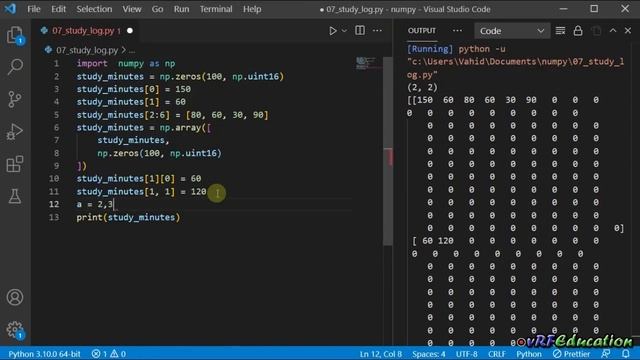Open the Testing flask view
The width and height of the screenshot is (640, 360).
point(15,196)
